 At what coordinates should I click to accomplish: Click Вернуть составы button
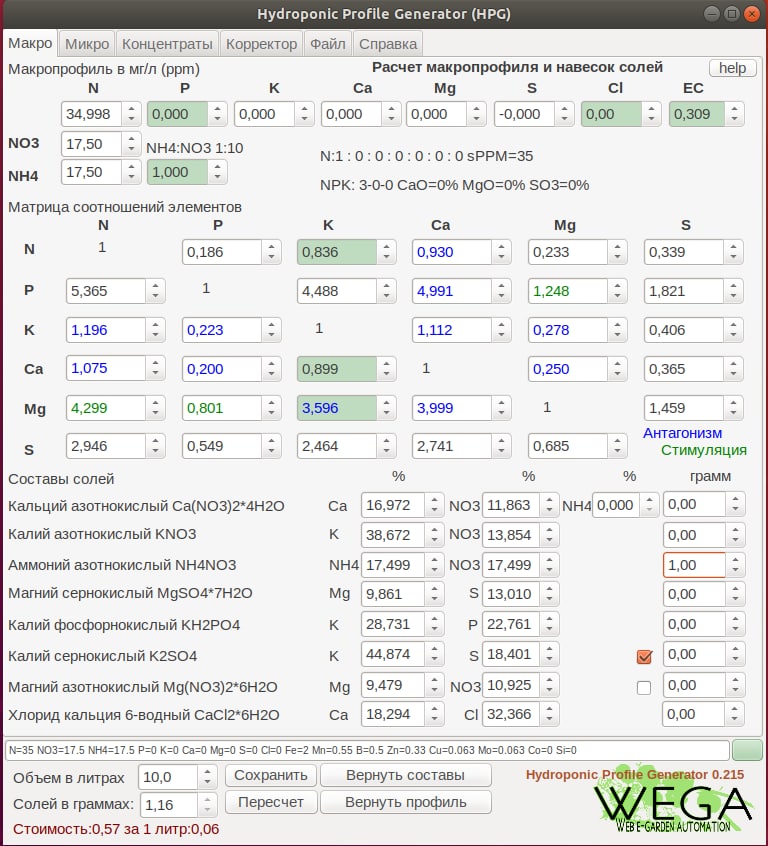[405, 775]
